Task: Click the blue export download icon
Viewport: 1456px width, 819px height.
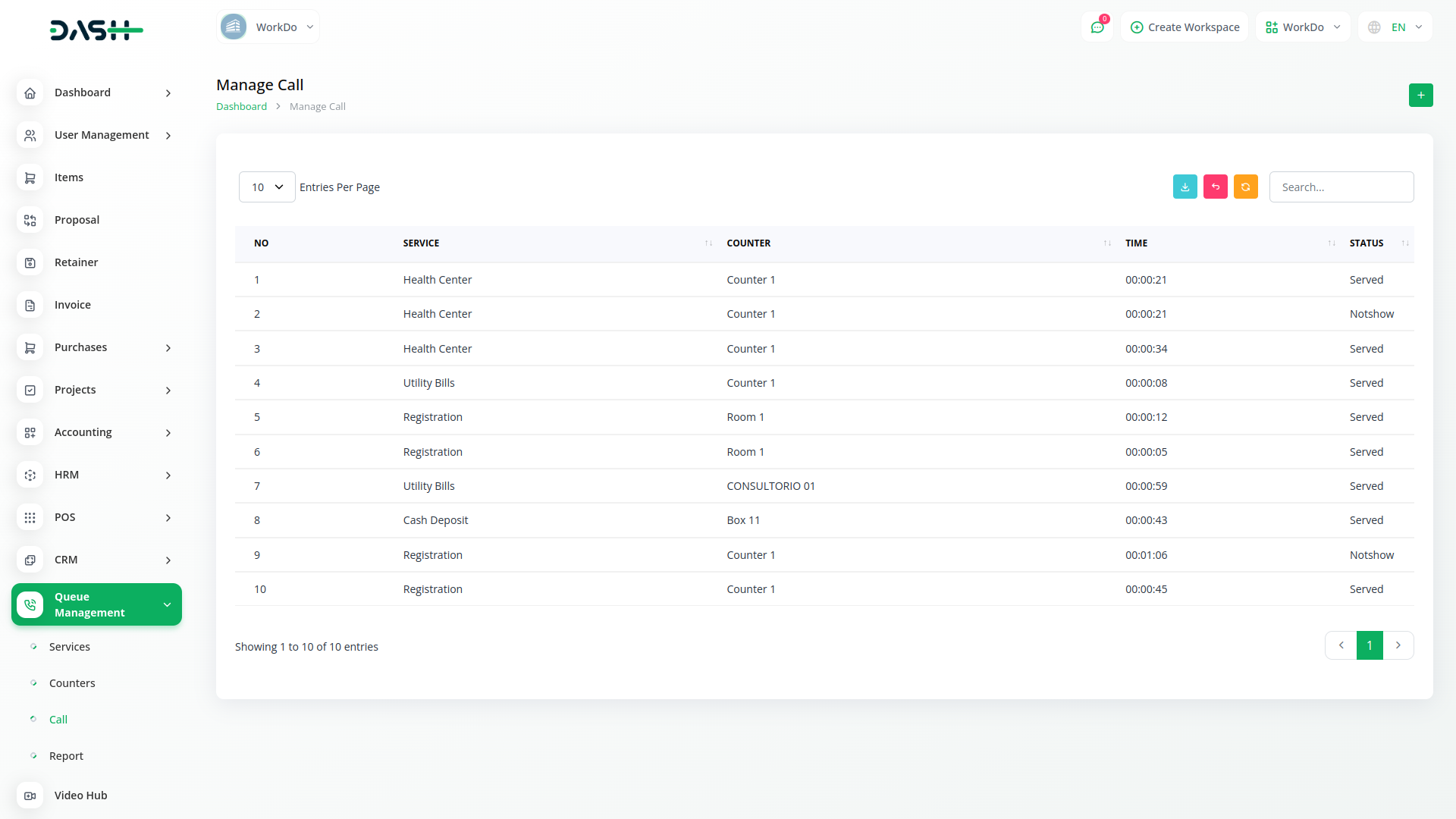Action: pyautogui.click(x=1185, y=187)
